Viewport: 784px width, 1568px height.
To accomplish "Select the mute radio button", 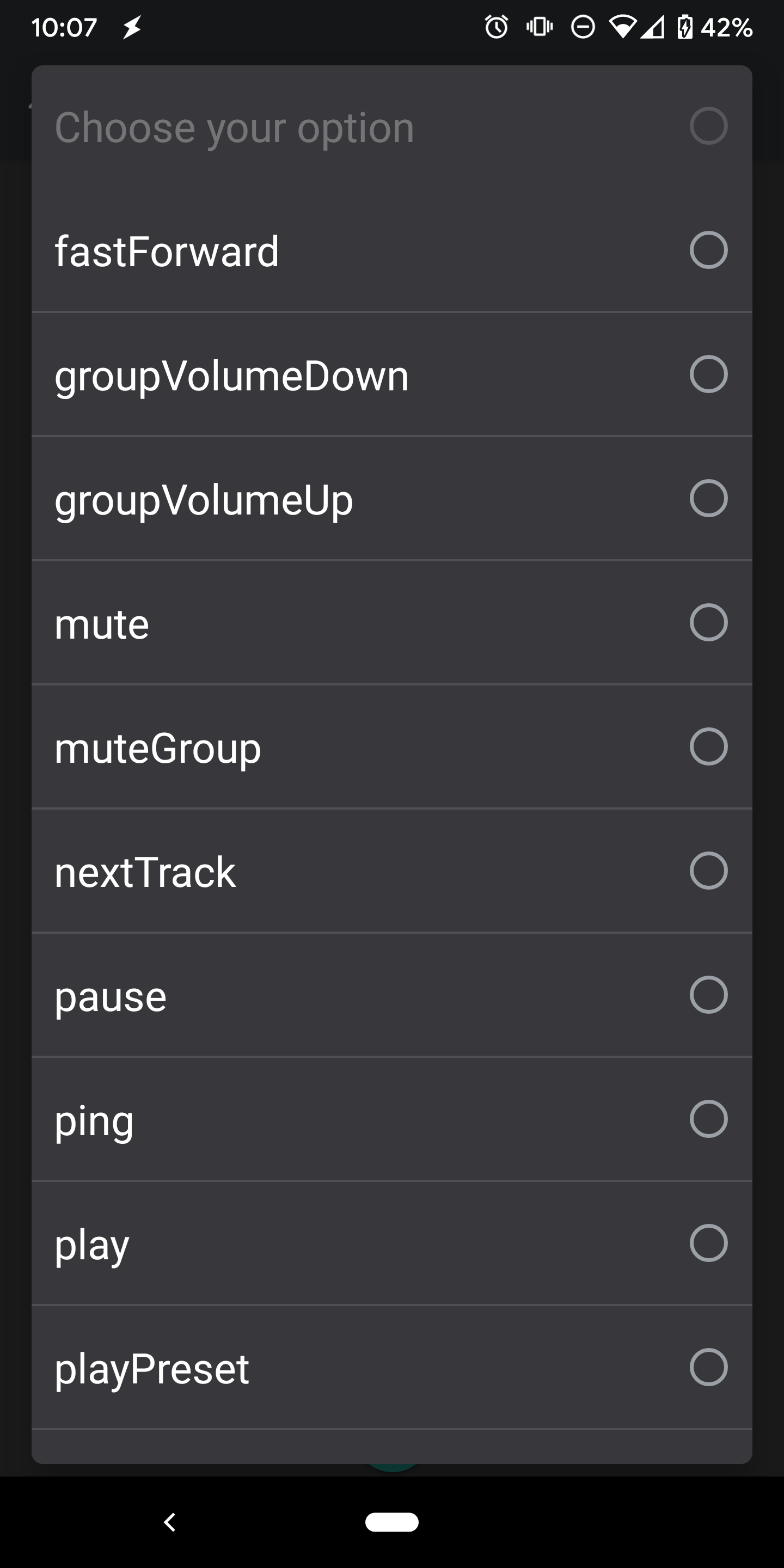I will click(708, 622).
